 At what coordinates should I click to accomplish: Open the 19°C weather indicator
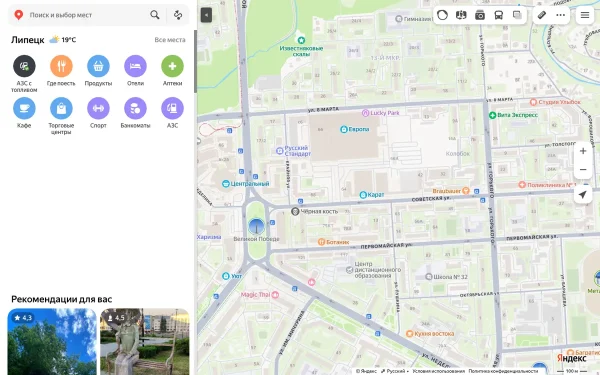[x=63, y=40]
